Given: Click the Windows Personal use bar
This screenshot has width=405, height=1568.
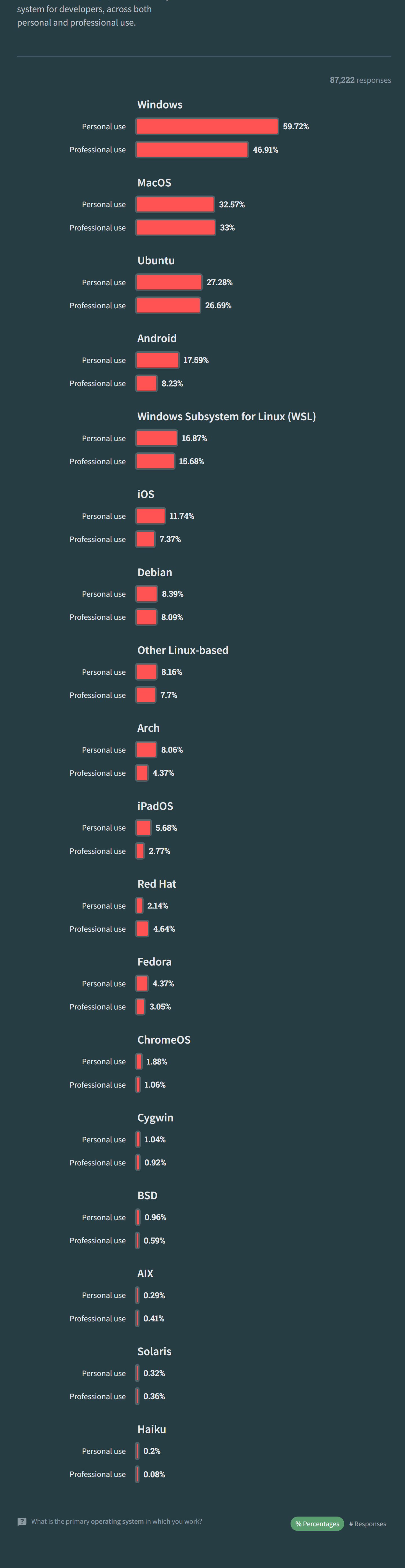Looking at the screenshot, I should click(x=207, y=126).
